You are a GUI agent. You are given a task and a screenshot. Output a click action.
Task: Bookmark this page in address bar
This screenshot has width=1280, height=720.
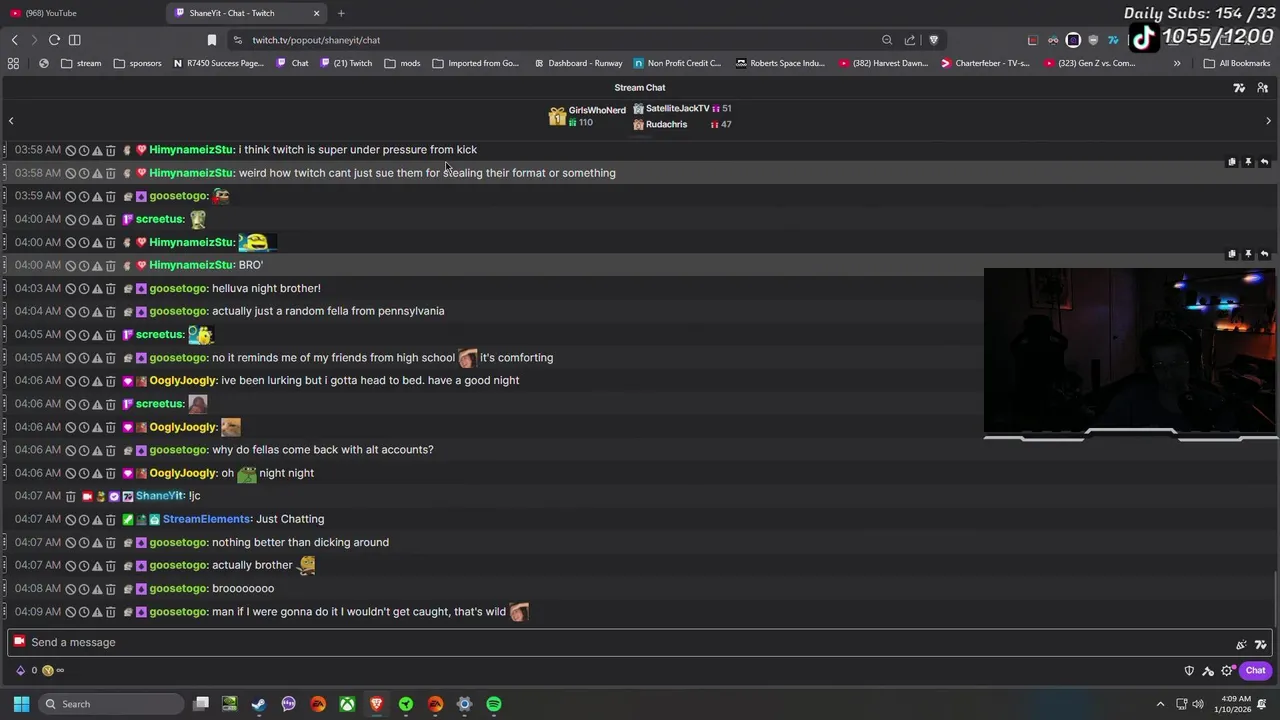tap(212, 40)
